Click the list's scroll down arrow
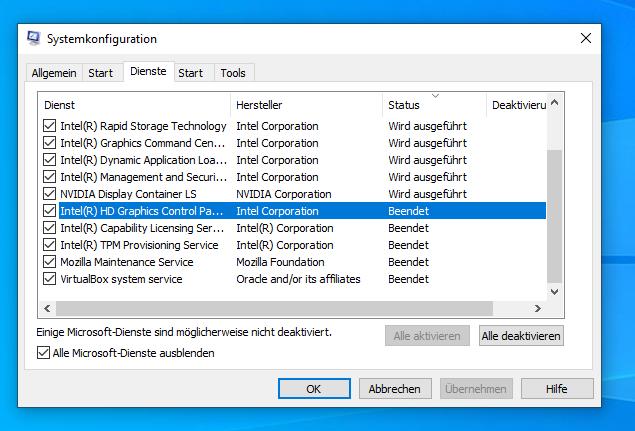 click(554, 292)
